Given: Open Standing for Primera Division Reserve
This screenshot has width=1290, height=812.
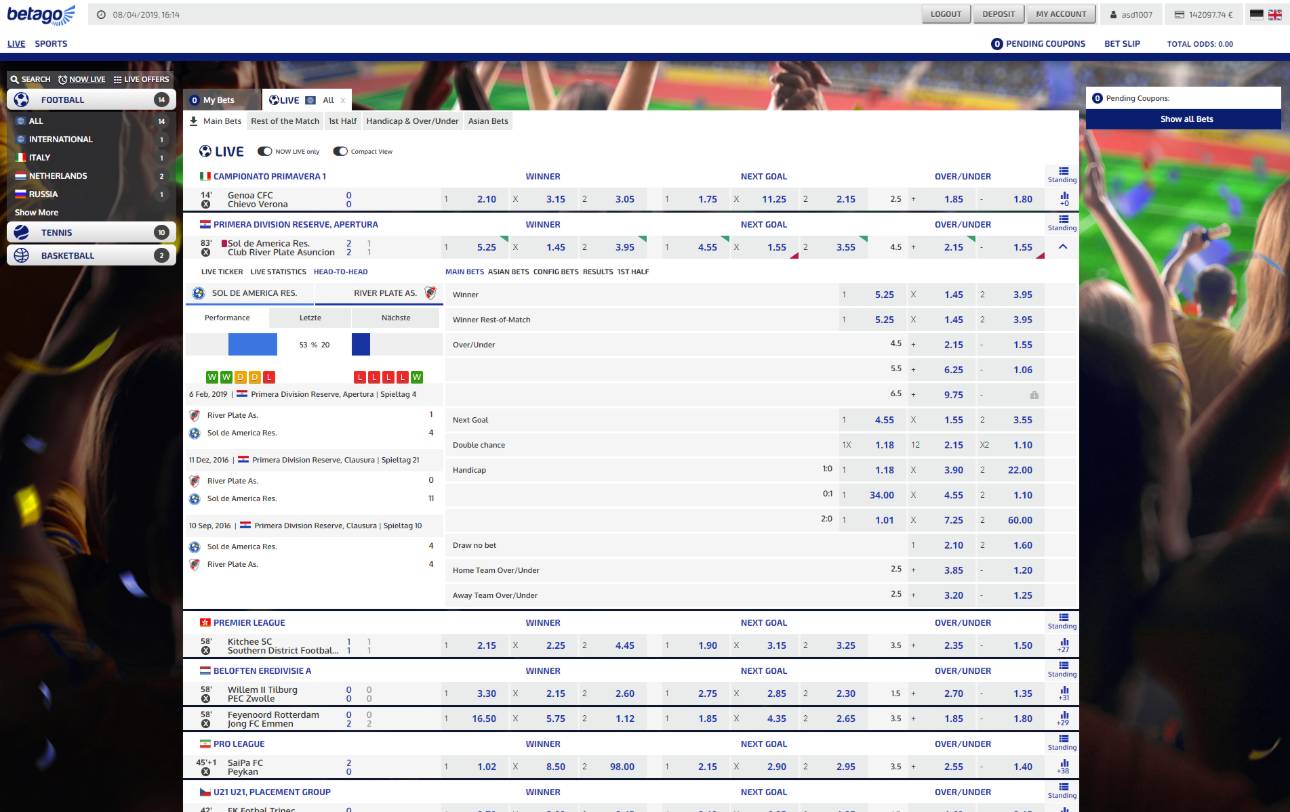Looking at the screenshot, I should [1062, 222].
